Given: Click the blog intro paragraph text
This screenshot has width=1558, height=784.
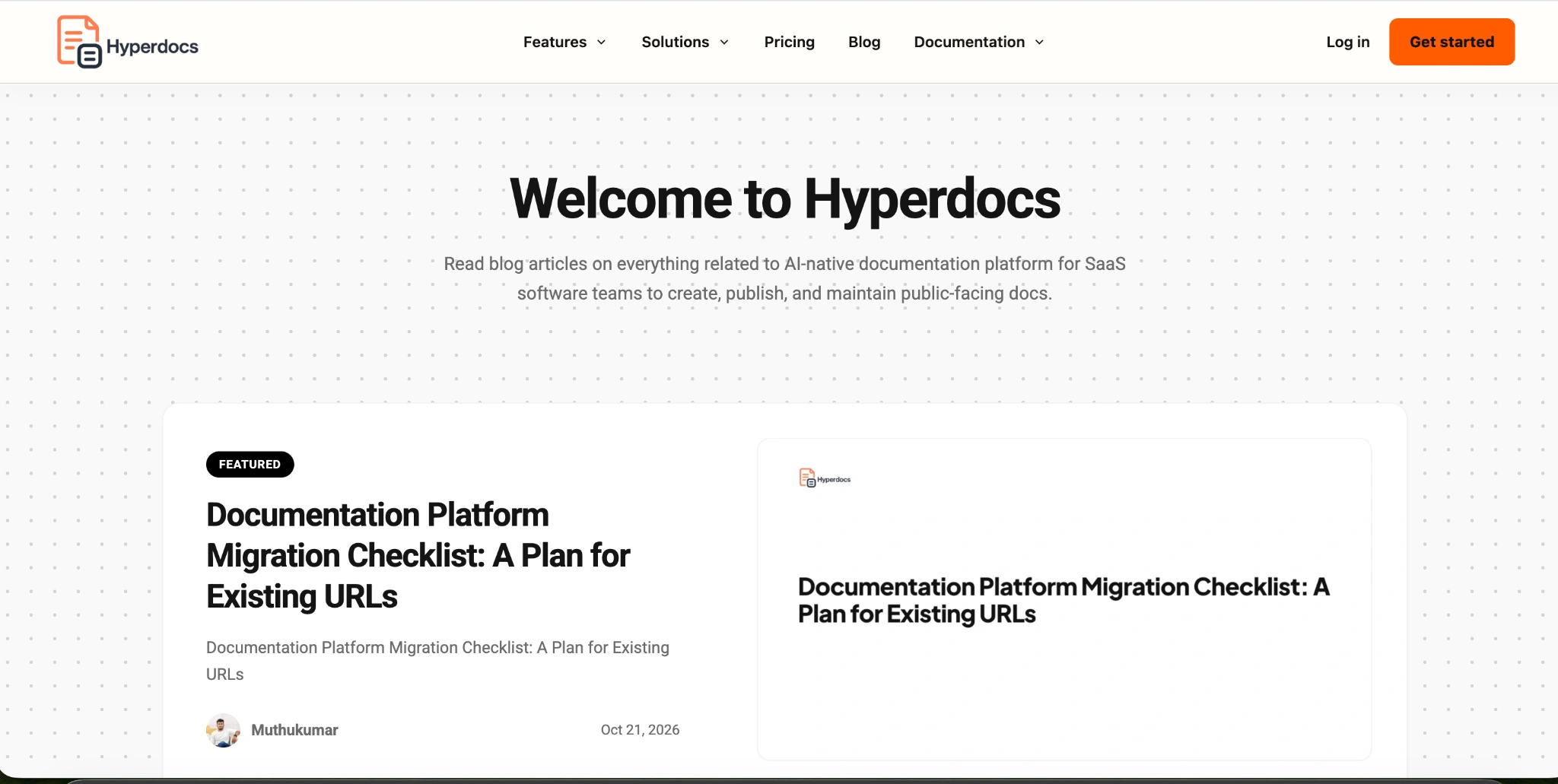Looking at the screenshot, I should pyautogui.click(x=784, y=278).
